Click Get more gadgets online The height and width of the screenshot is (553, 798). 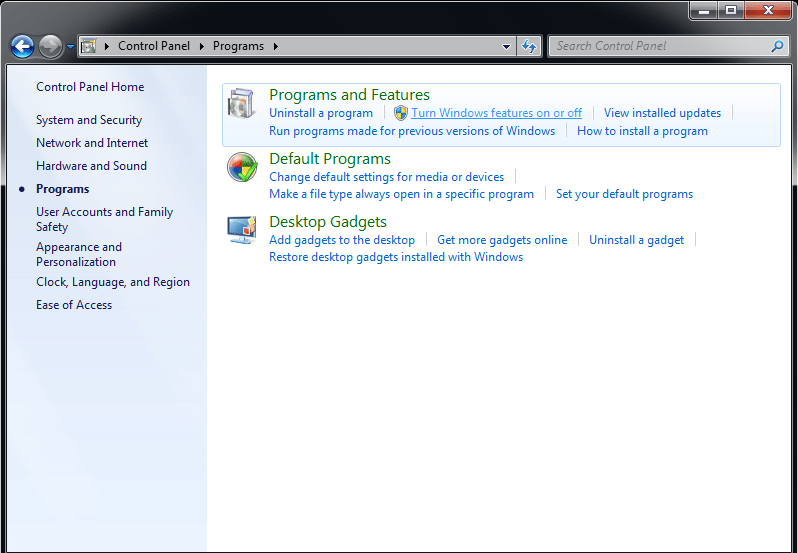tap(502, 240)
